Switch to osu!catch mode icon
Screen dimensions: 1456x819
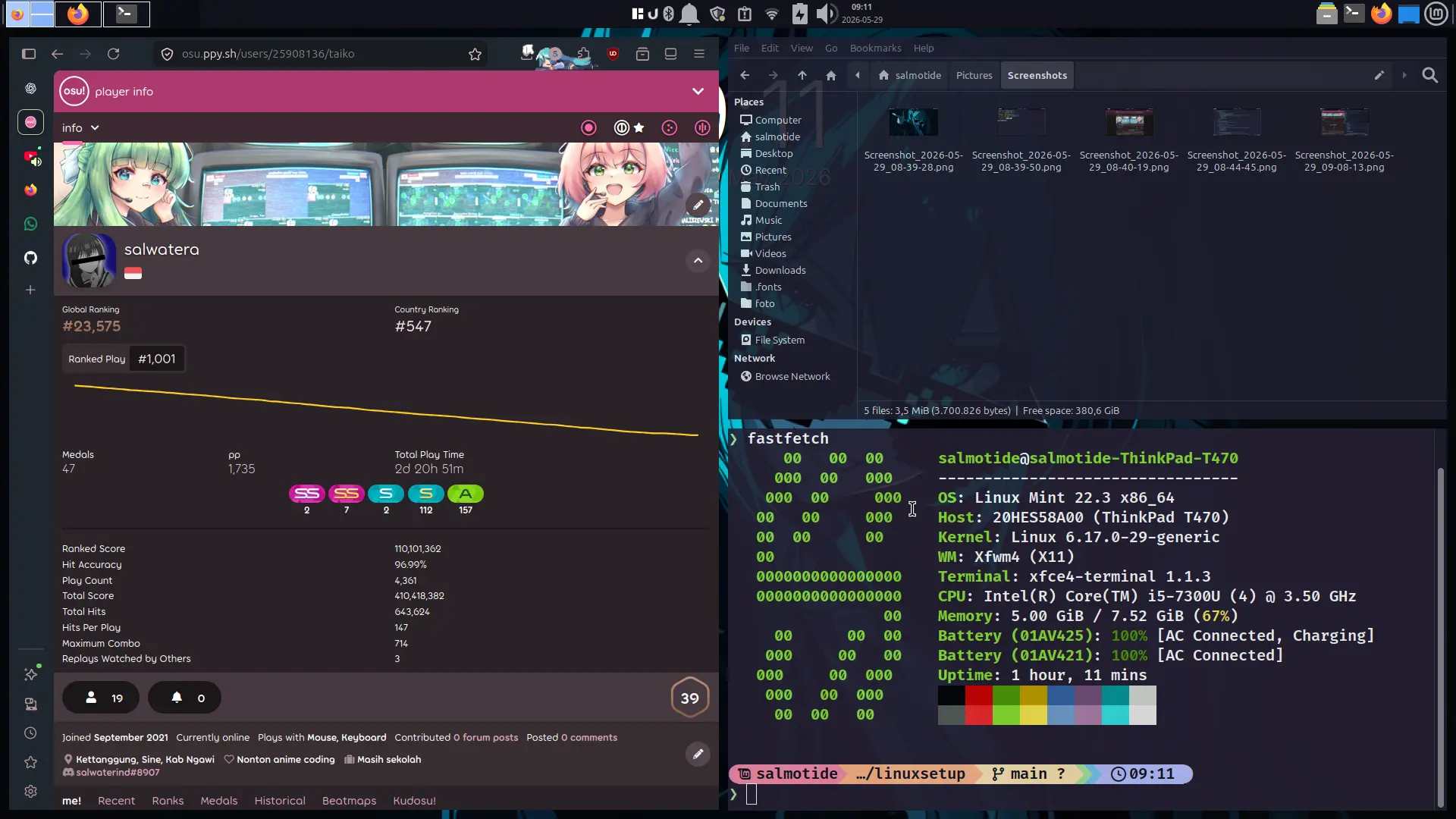670,128
